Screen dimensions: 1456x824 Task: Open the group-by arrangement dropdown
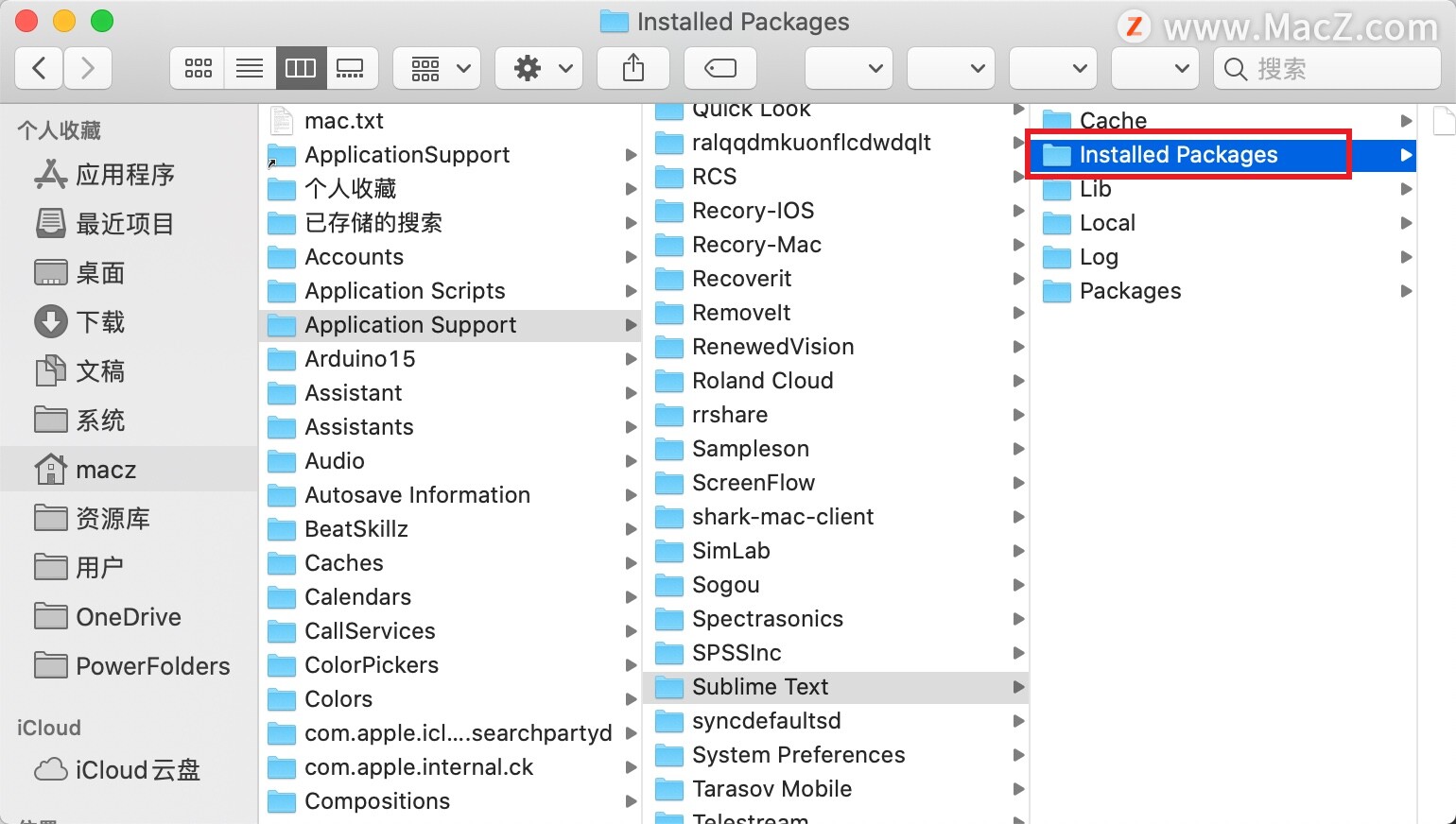[x=437, y=68]
